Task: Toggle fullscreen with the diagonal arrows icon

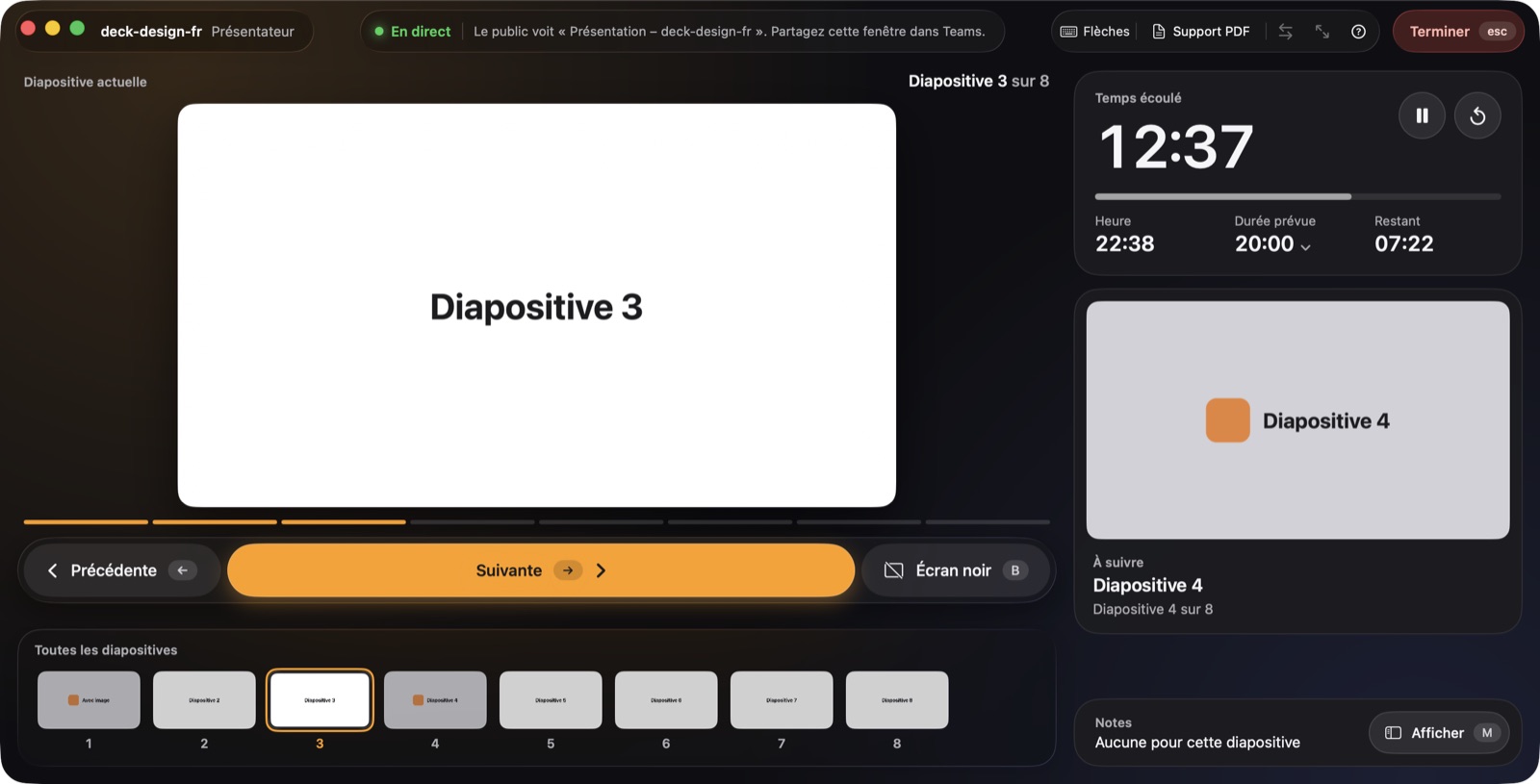Action: coord(1322,32)
